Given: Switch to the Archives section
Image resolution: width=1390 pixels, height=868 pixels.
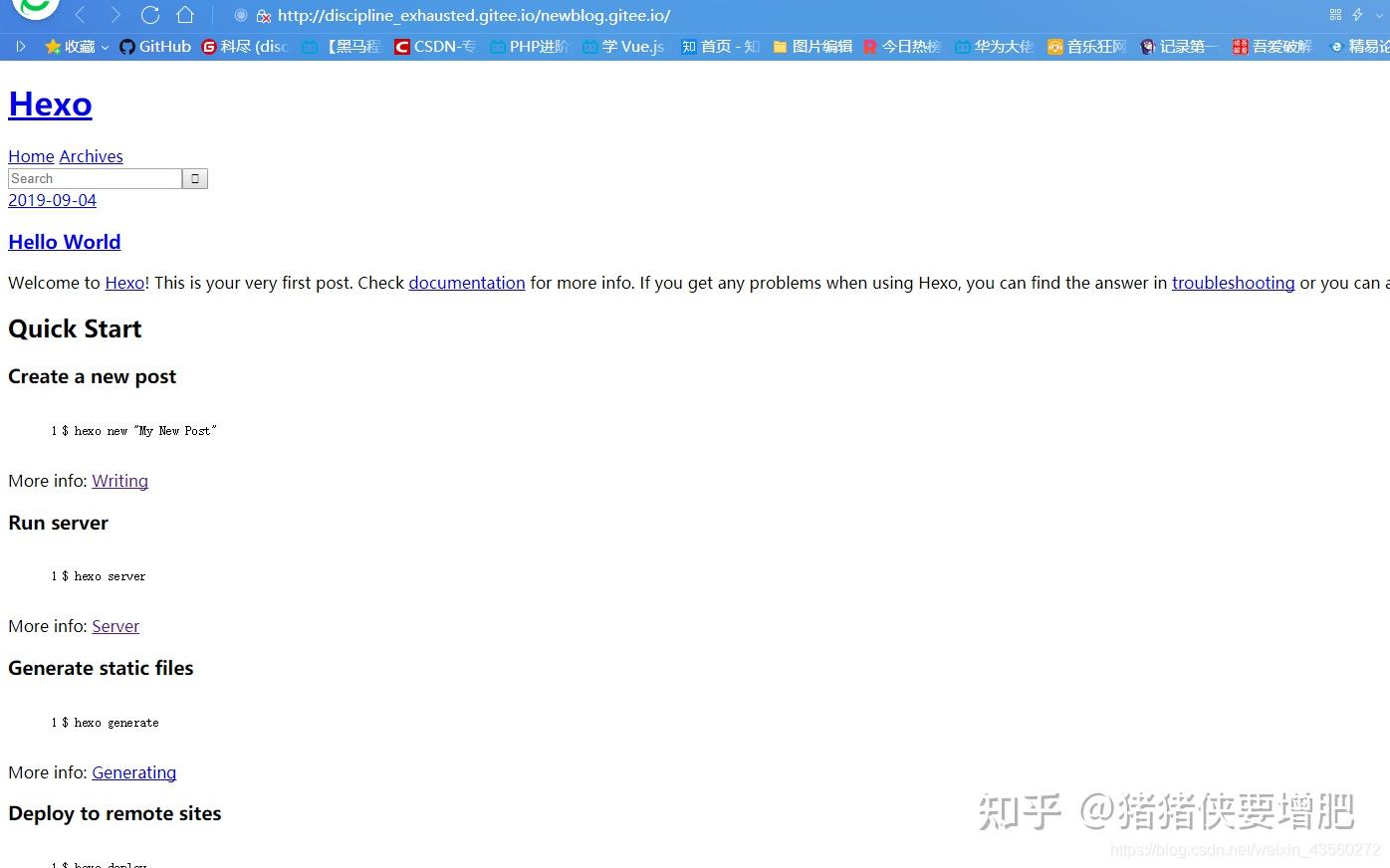Looking at the screenshot, I should tap(91, 156).
